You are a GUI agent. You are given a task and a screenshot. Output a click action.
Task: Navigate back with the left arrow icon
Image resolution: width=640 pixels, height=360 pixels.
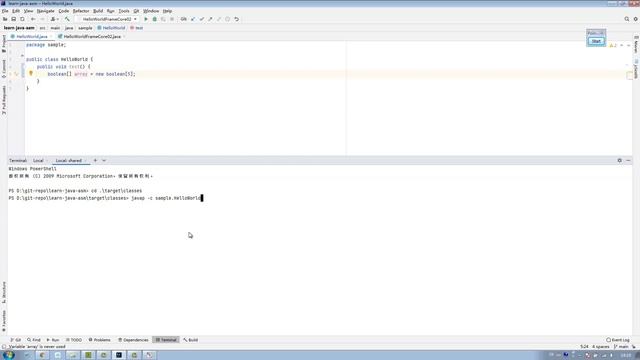click(x=33, y=19)
